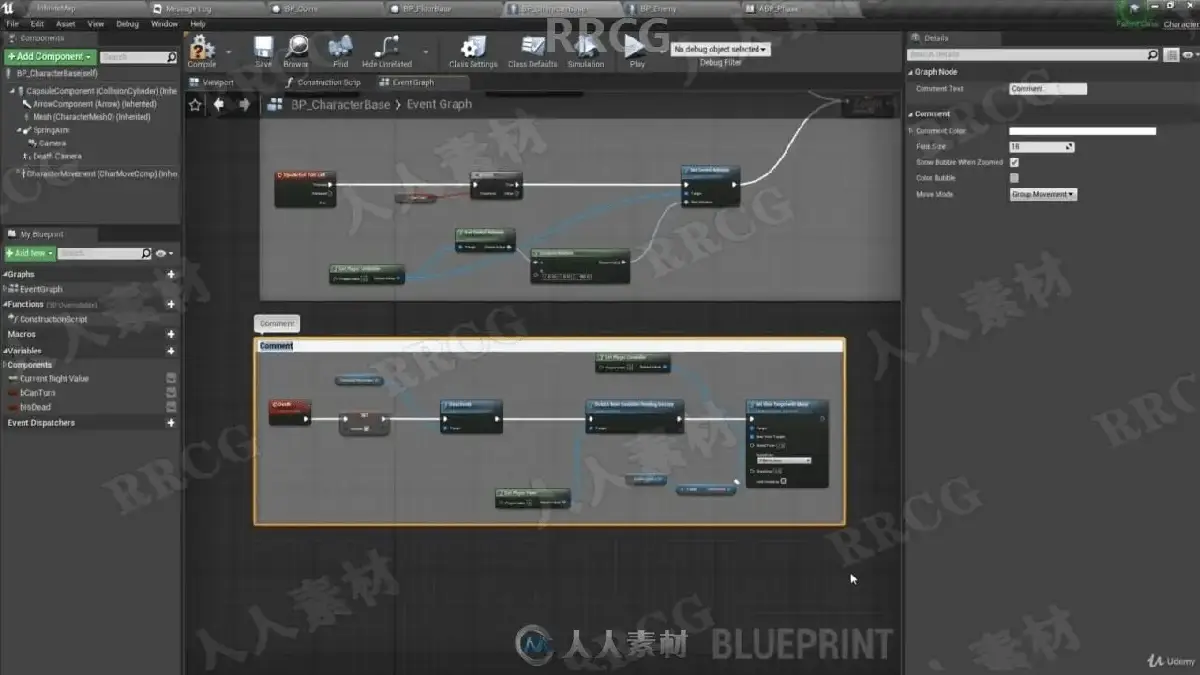Viewport: 1200px width, 675px height.
Task: Open the Debug menu
Action: tap(127, 23)
